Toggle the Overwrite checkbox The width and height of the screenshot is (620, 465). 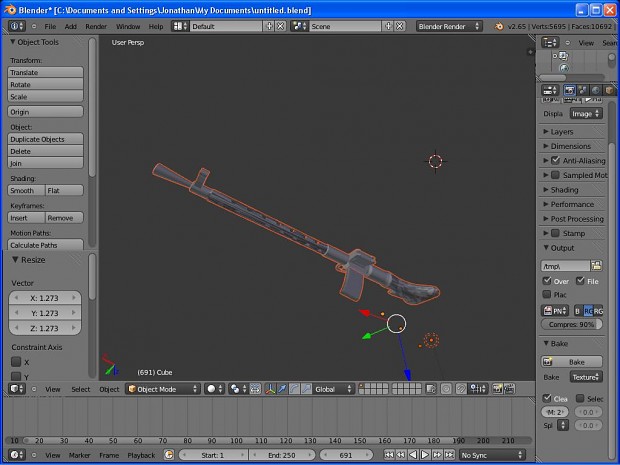click(547, 281)
